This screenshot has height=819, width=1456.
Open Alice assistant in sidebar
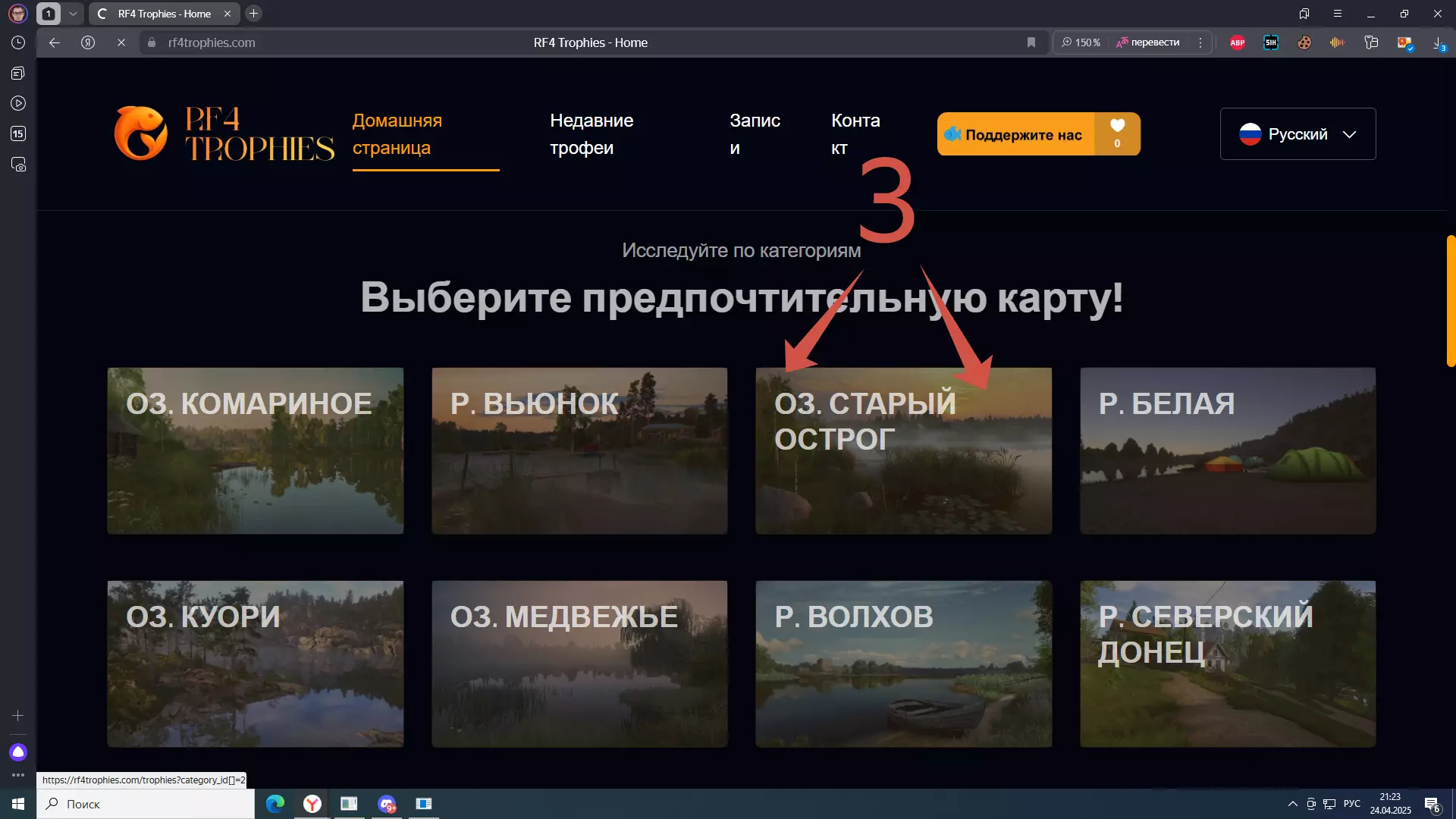pyautogui.click(x=18, y=752)
